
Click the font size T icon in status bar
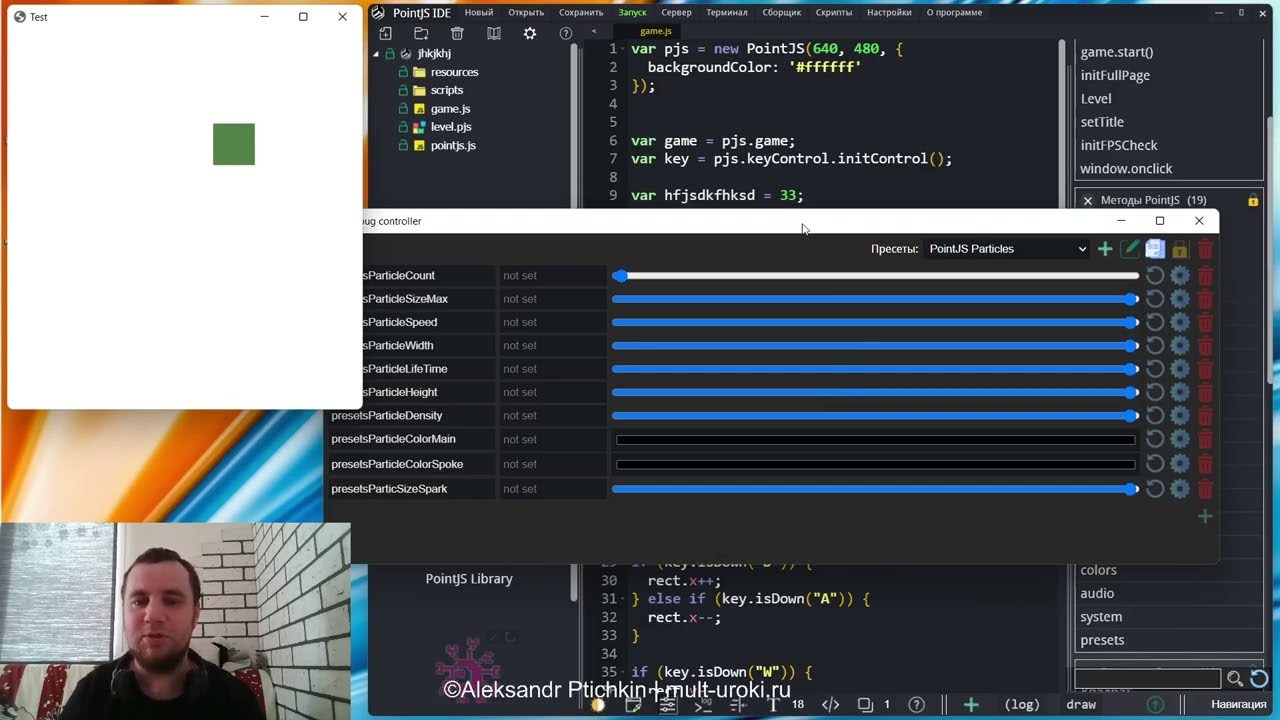(x=773, y=705)
